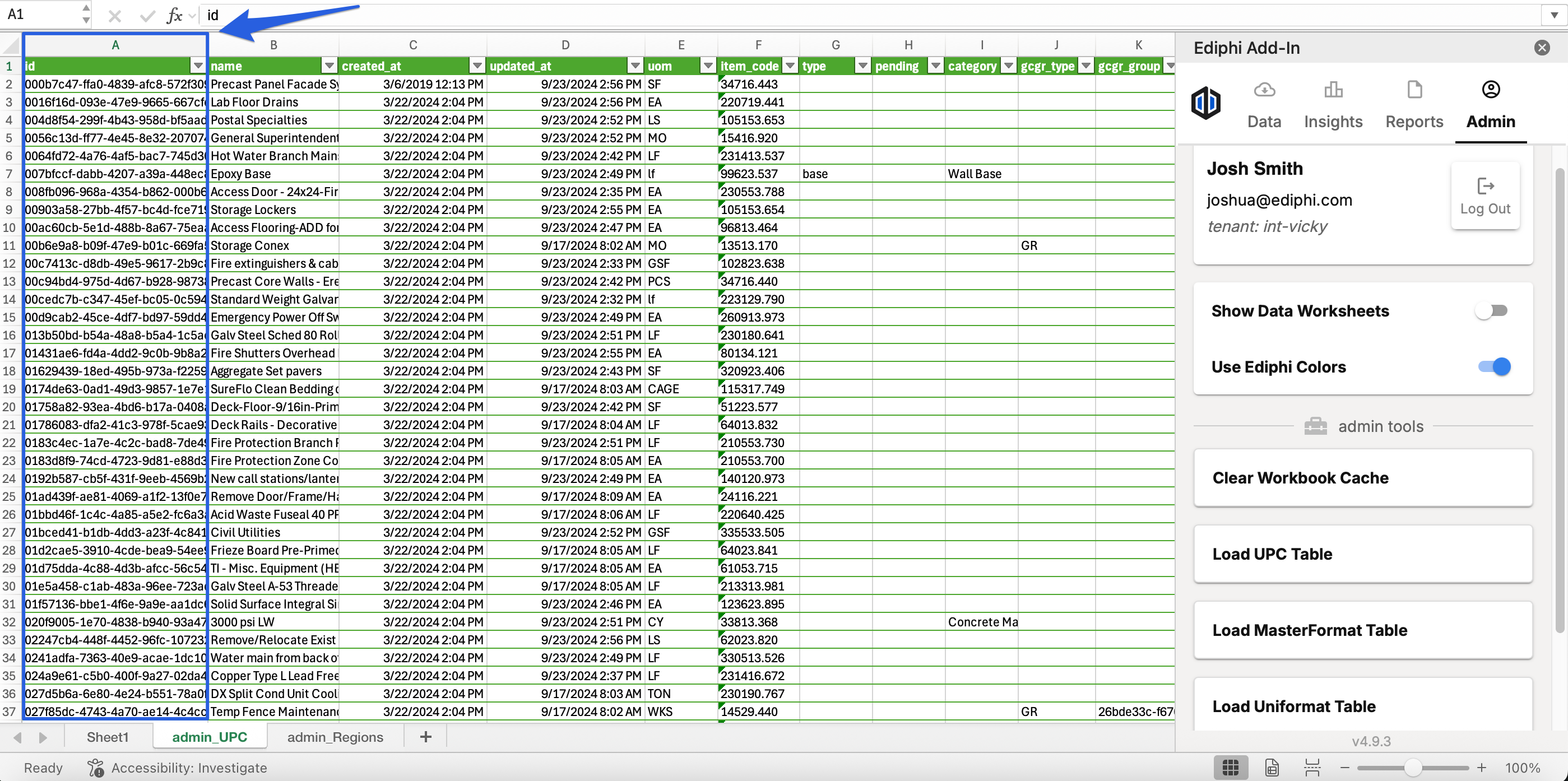Image resolution: width=1568 pixels, height=781 pixels.
Task: Open the created_at column filter dropdown
Action: click(x=477, y=66)
